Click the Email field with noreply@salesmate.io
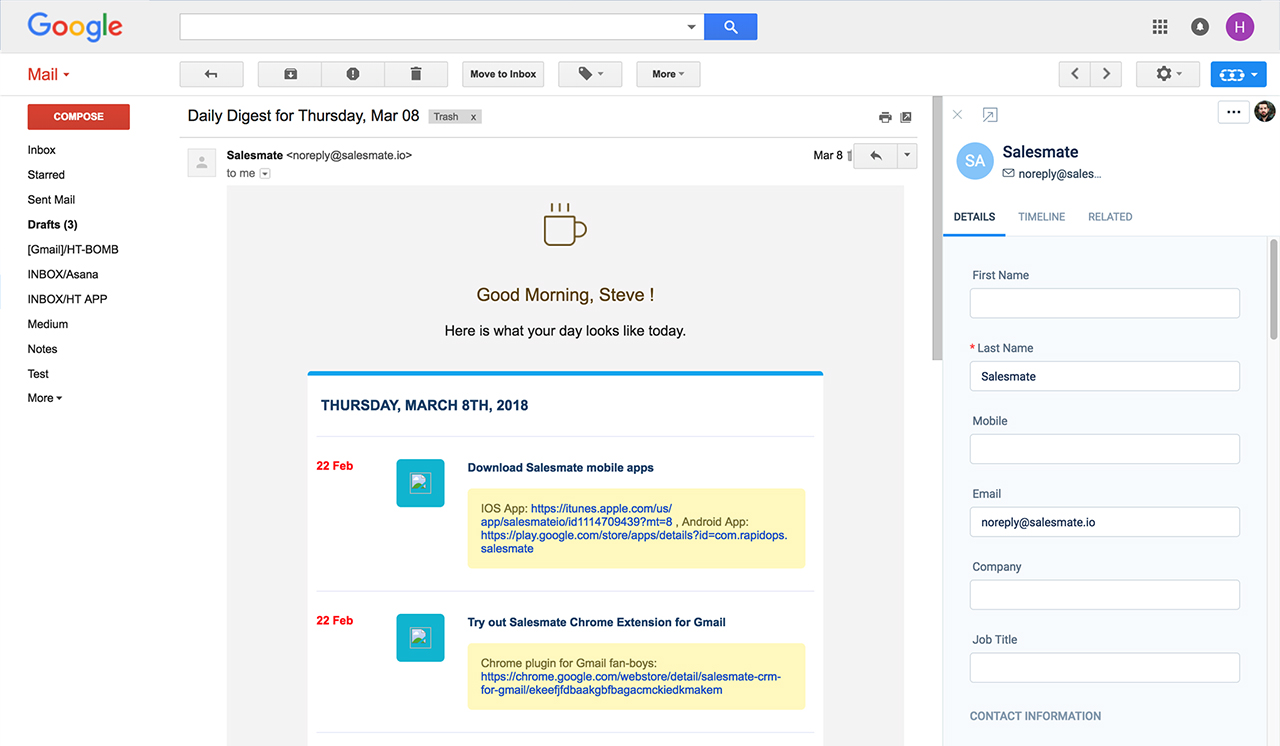The width and height of the screenshot is (1280, 746). 1105,522
